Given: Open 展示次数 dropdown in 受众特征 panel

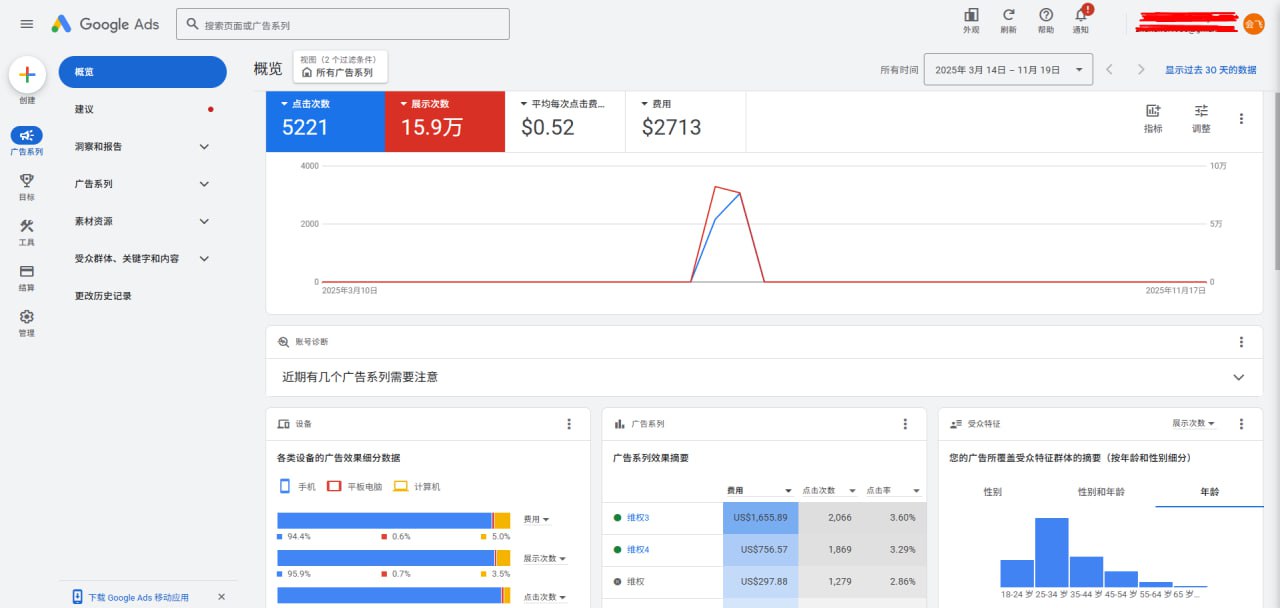Looking at the screenshot, I should point(1192,423).
